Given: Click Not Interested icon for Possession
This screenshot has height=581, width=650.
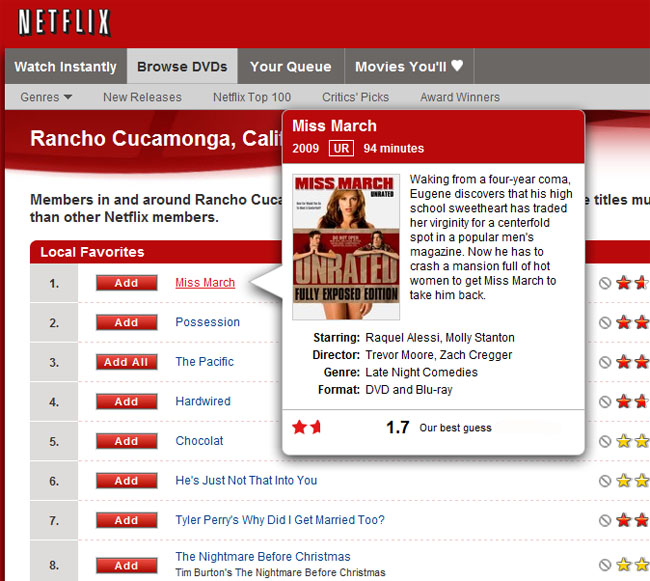Looking at the screenshot, I should [605, 322].
